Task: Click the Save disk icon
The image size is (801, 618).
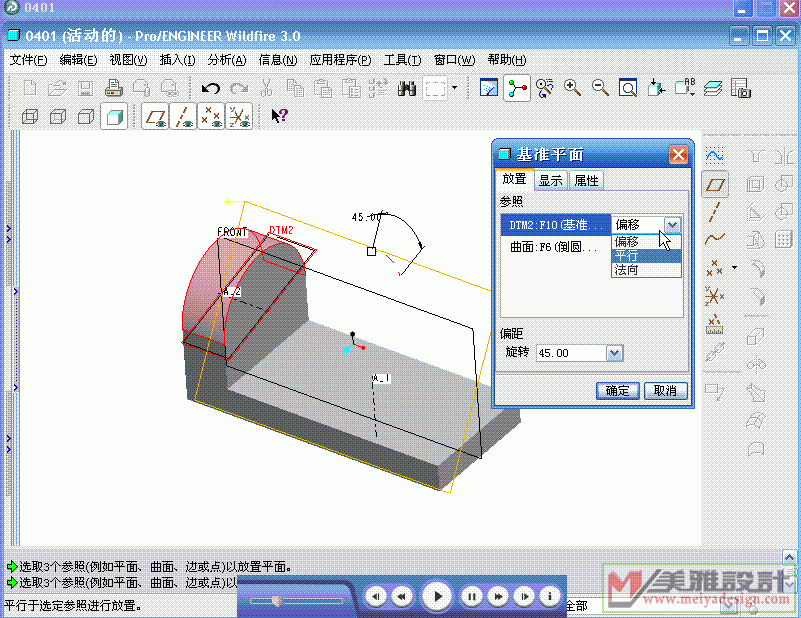Action: point(85,88)
